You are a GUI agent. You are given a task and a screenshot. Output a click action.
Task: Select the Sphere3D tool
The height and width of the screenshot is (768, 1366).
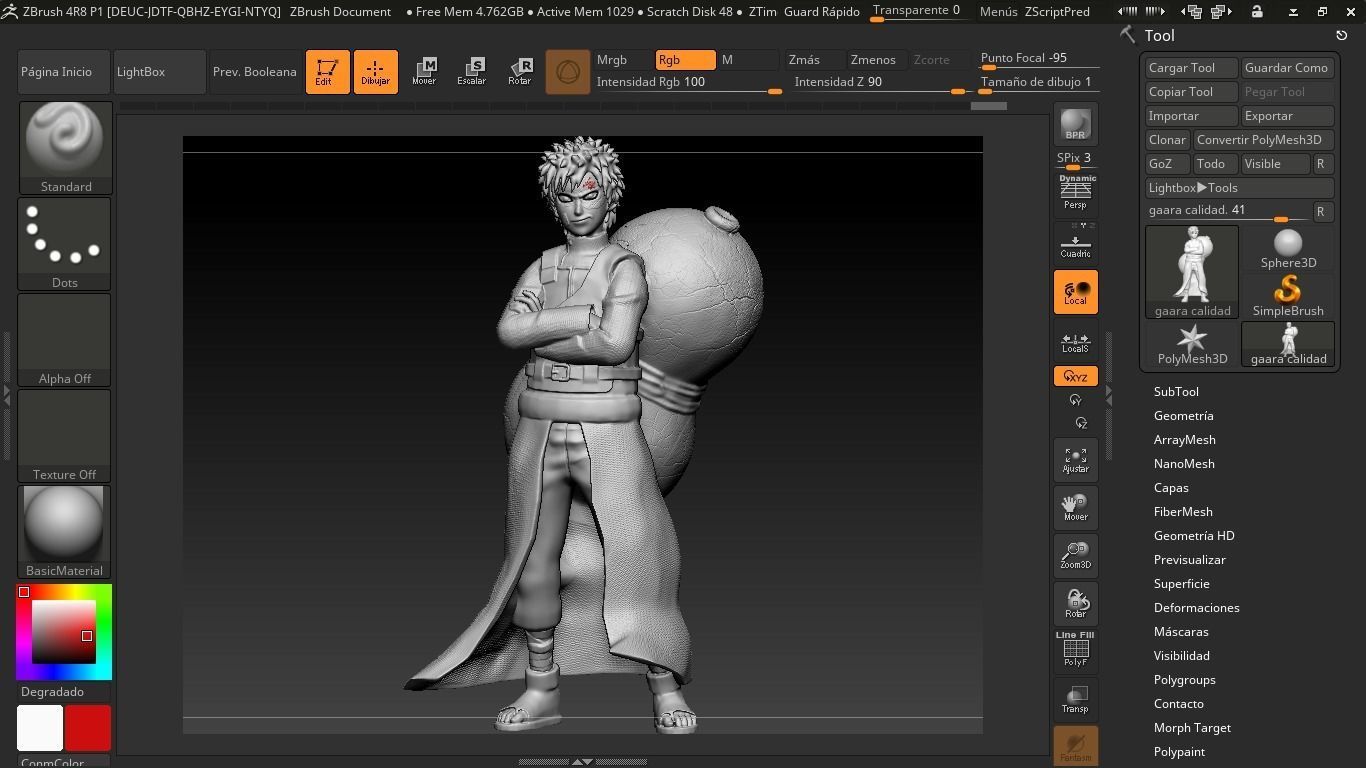pyautogui.click(x=1288, y=248)
